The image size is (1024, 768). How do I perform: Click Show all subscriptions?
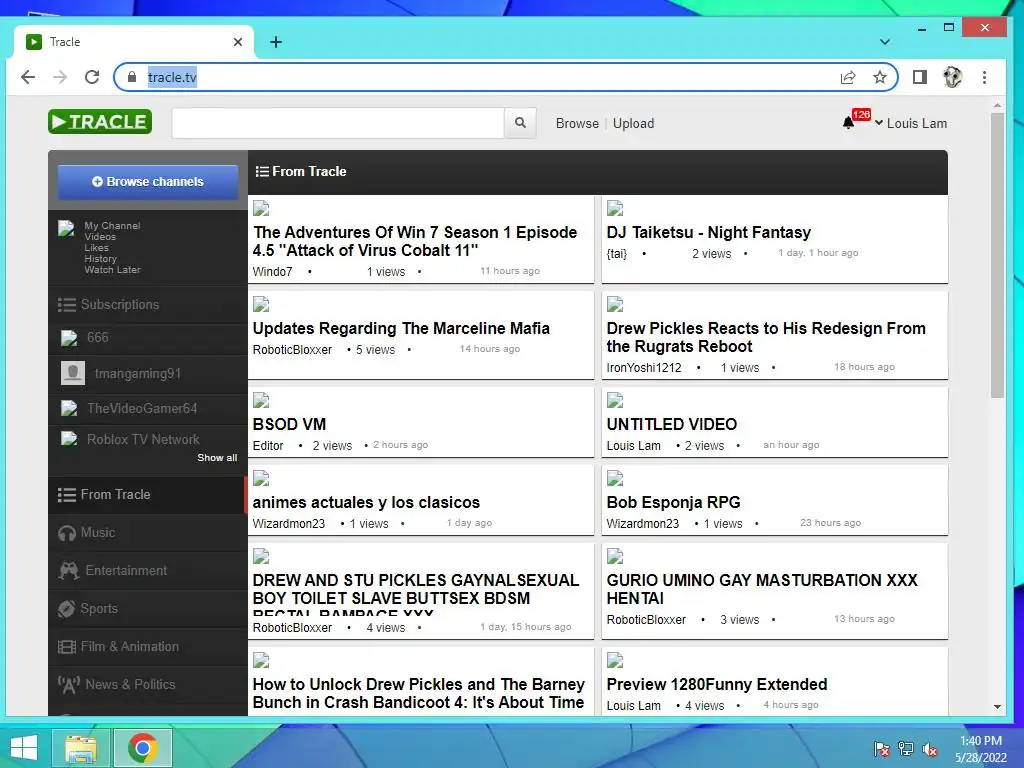click(x=217, y=458)
